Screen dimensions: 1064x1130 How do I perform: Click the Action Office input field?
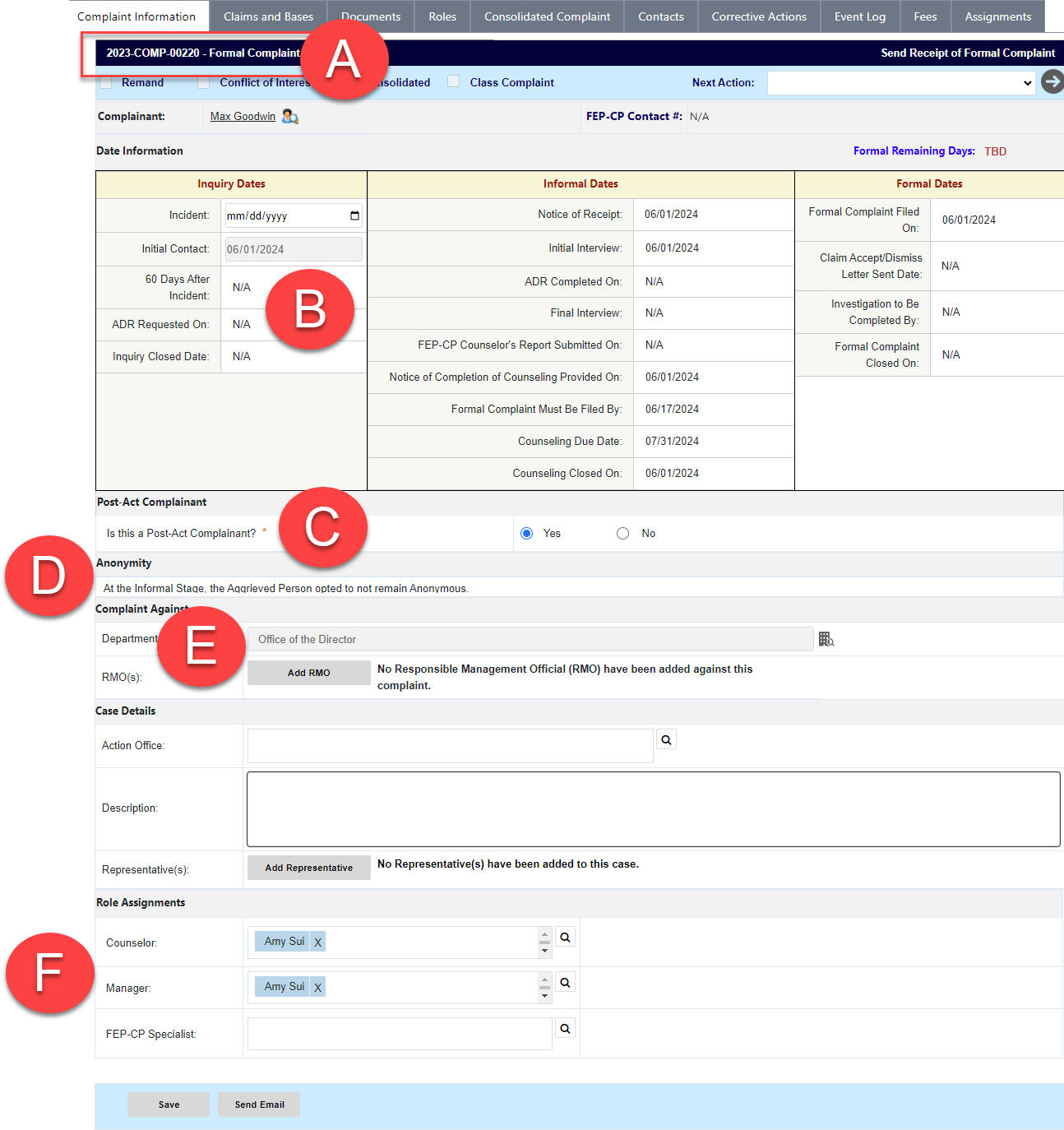coord(451,746)
